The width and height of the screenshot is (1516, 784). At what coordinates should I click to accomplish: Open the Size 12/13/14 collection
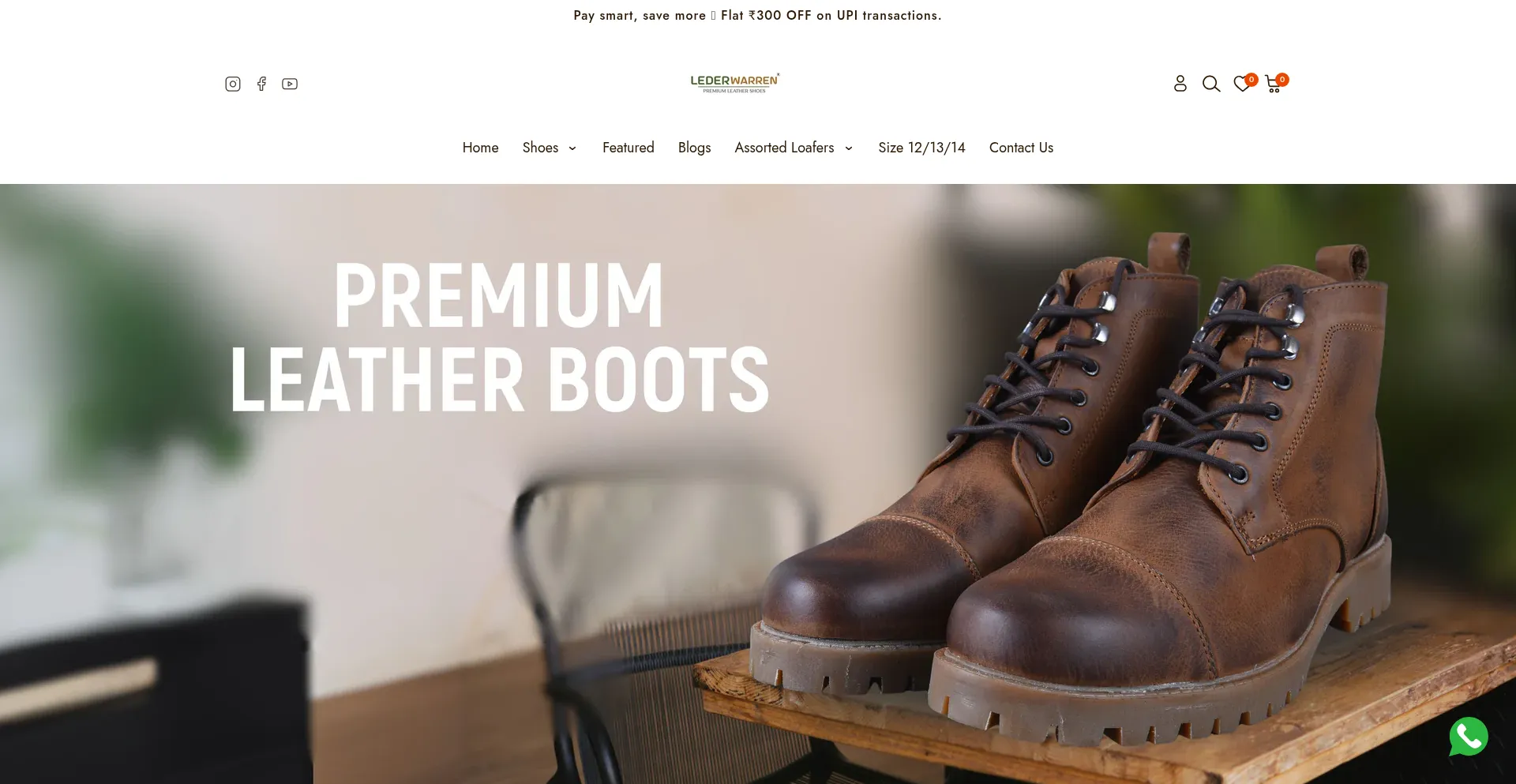click(921, 148)
